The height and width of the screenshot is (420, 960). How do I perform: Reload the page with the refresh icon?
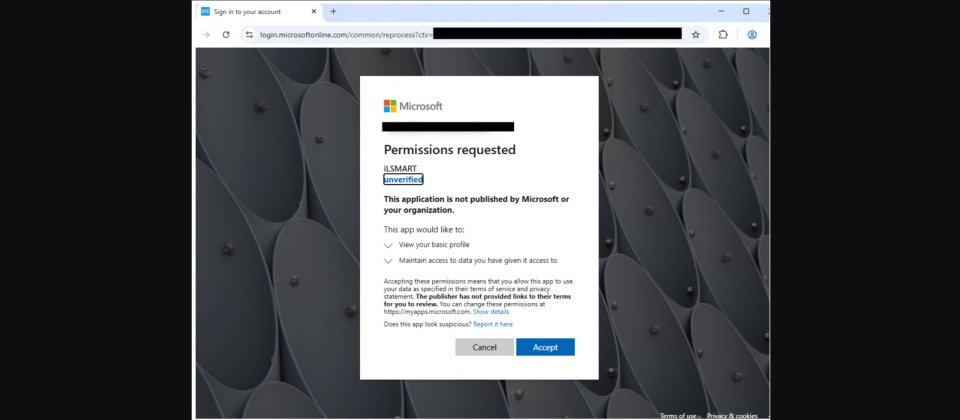[226, 34]
